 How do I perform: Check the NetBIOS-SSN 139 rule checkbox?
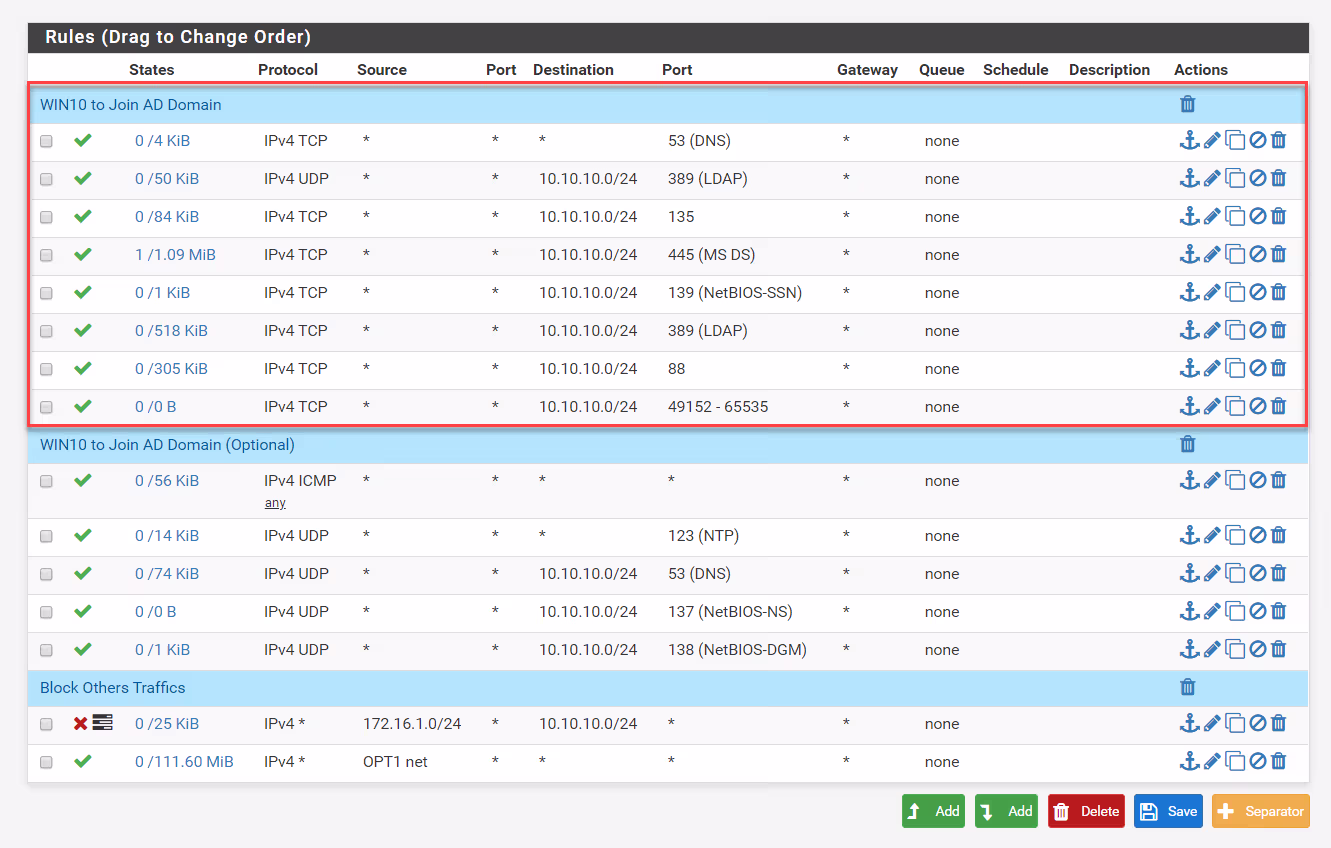pyautogui.click(x=45, y=293)
